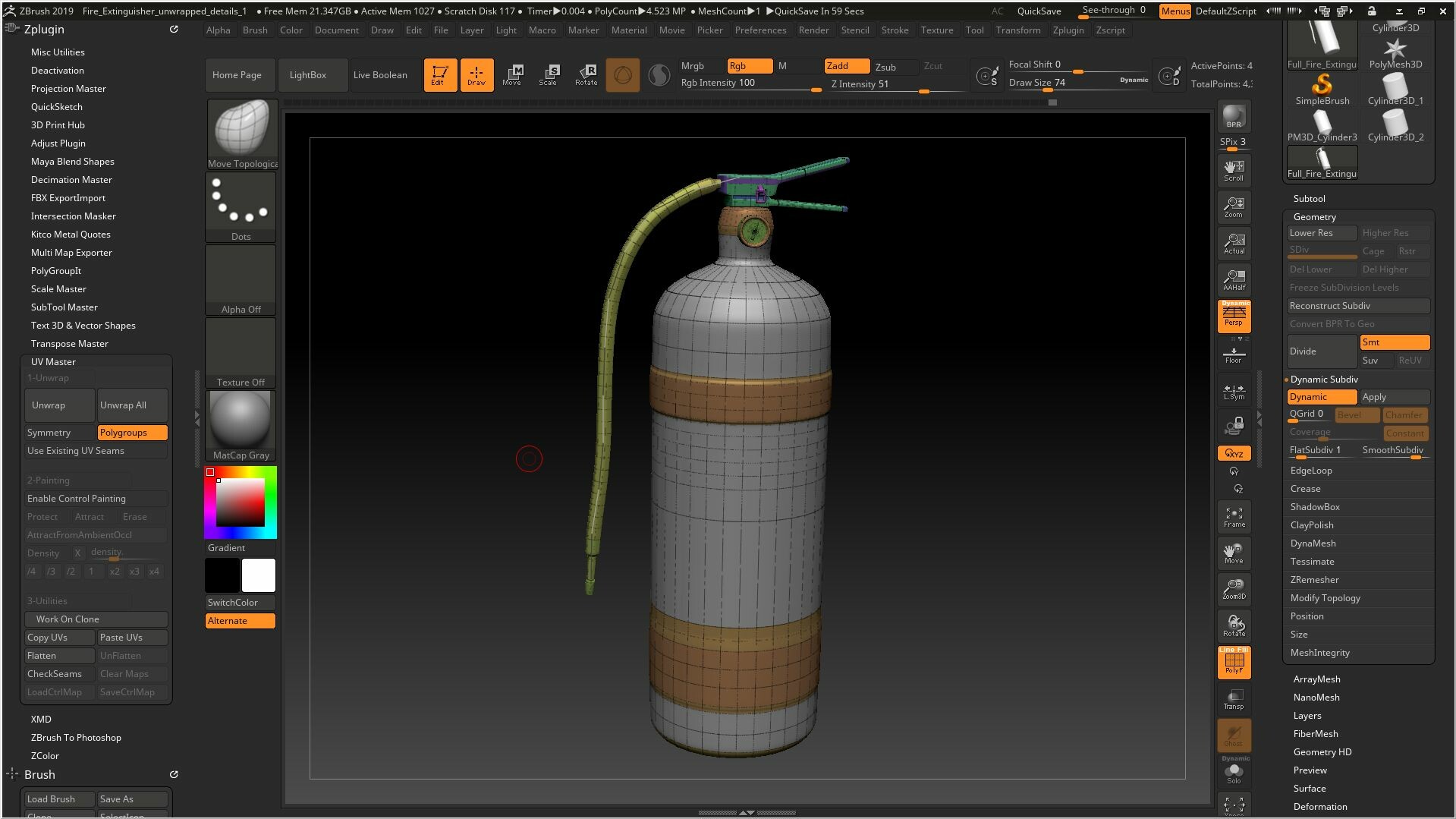Collapse the UV Master plugin section
1456x819 pixels.
53,362
